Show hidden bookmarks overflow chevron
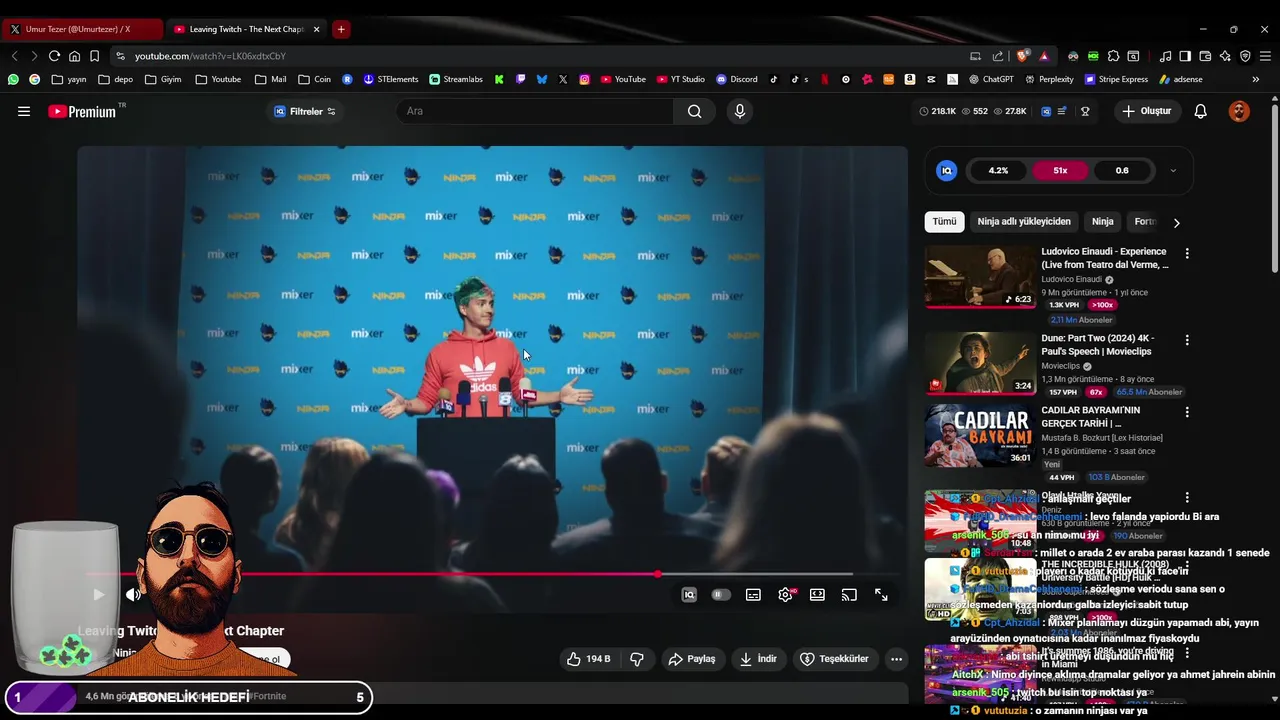The height and width of the screenshot is (720, 1280). [1255, 79]
